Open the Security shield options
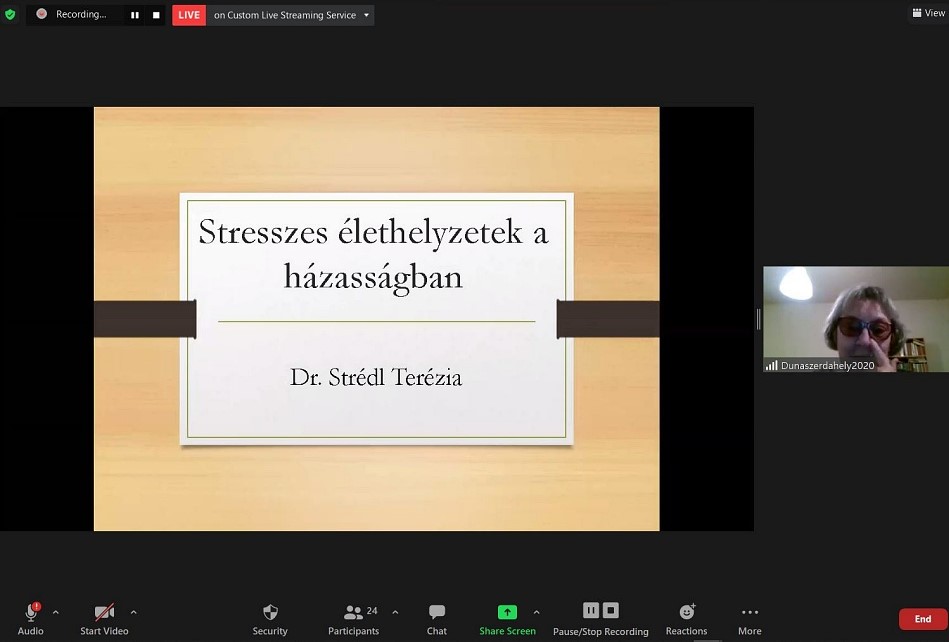Viewport: 949px width, 642px height. [x=270, y=612]
